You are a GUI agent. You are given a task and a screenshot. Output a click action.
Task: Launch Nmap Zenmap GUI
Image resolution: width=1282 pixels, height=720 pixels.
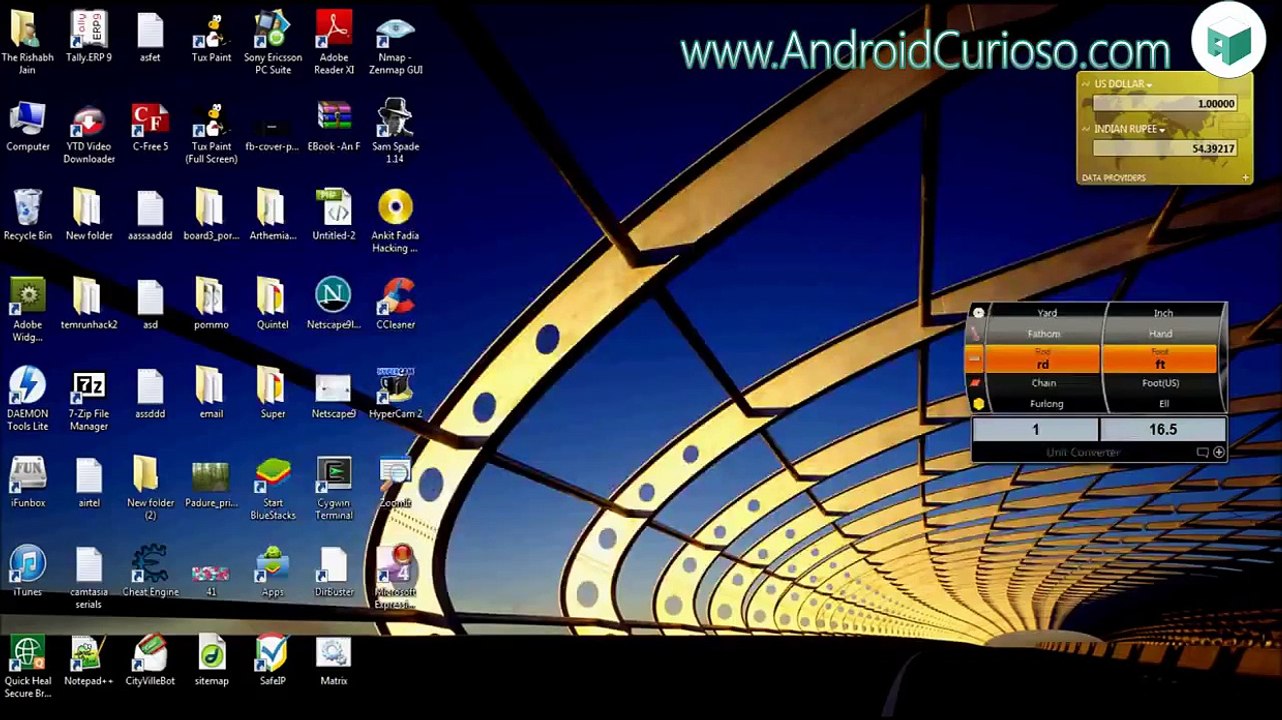click(x=396, y=44)
